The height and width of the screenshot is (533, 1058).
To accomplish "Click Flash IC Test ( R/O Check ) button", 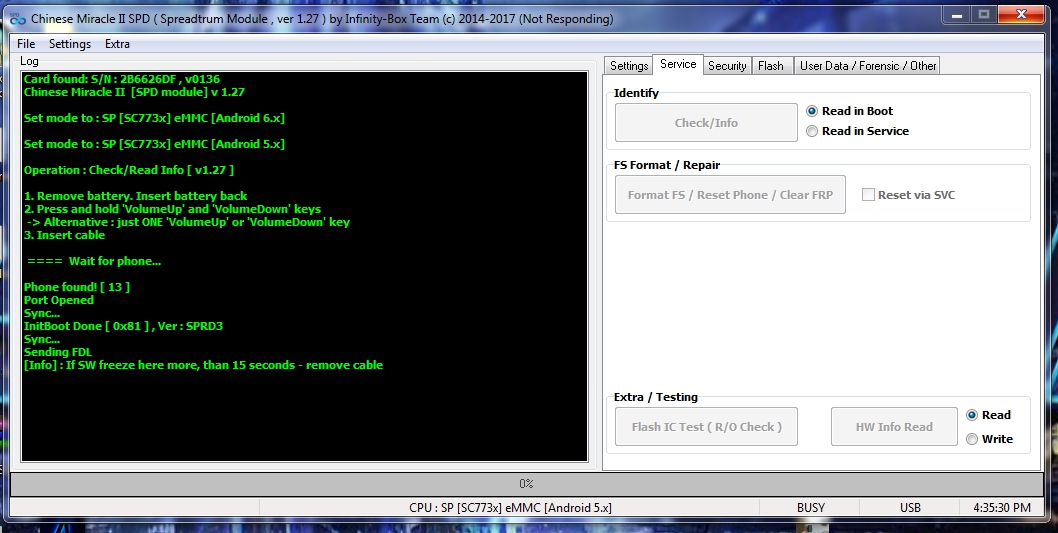I will [706, 426].
